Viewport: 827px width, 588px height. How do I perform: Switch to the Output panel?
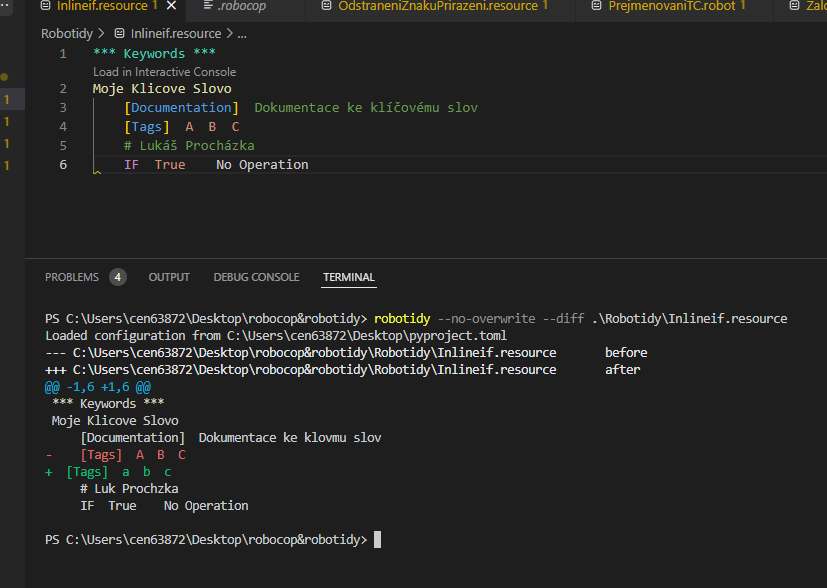(x=169, y=277)
